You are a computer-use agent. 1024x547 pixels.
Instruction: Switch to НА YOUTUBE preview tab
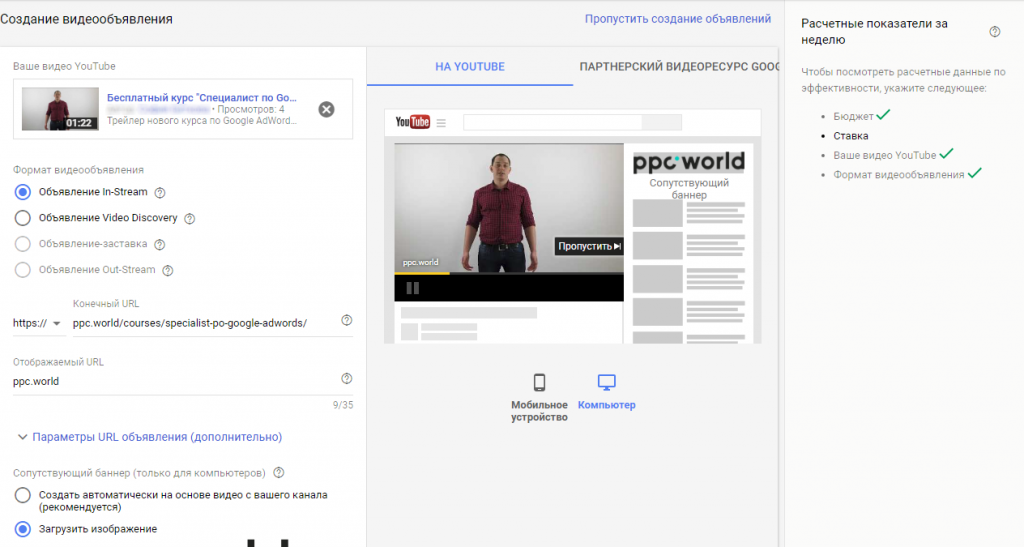pos(470,67)
